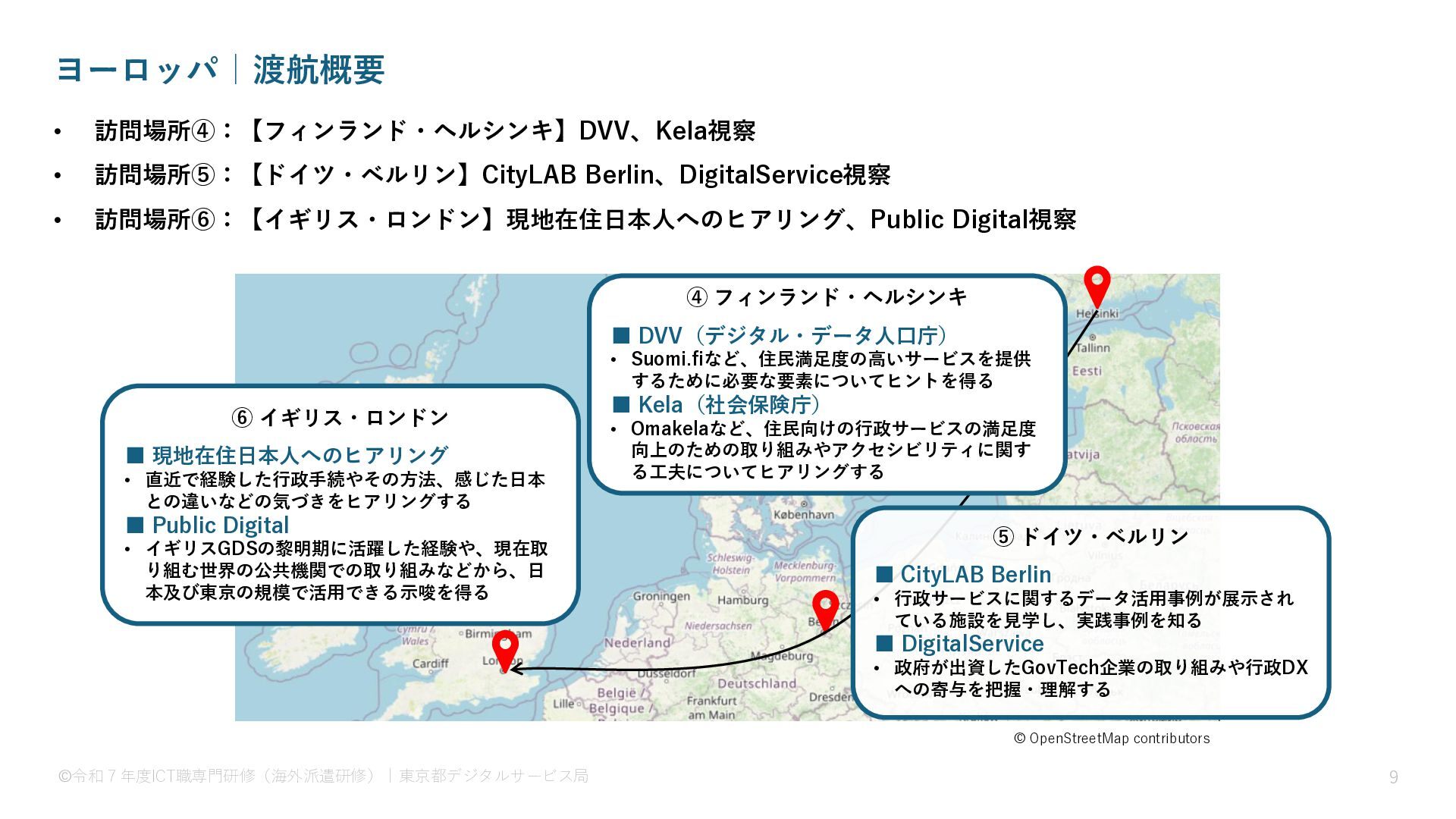Click the blue square bullet before Public Digital
This screenshot has width=1456, height=819.
click(x=136, y=525)
